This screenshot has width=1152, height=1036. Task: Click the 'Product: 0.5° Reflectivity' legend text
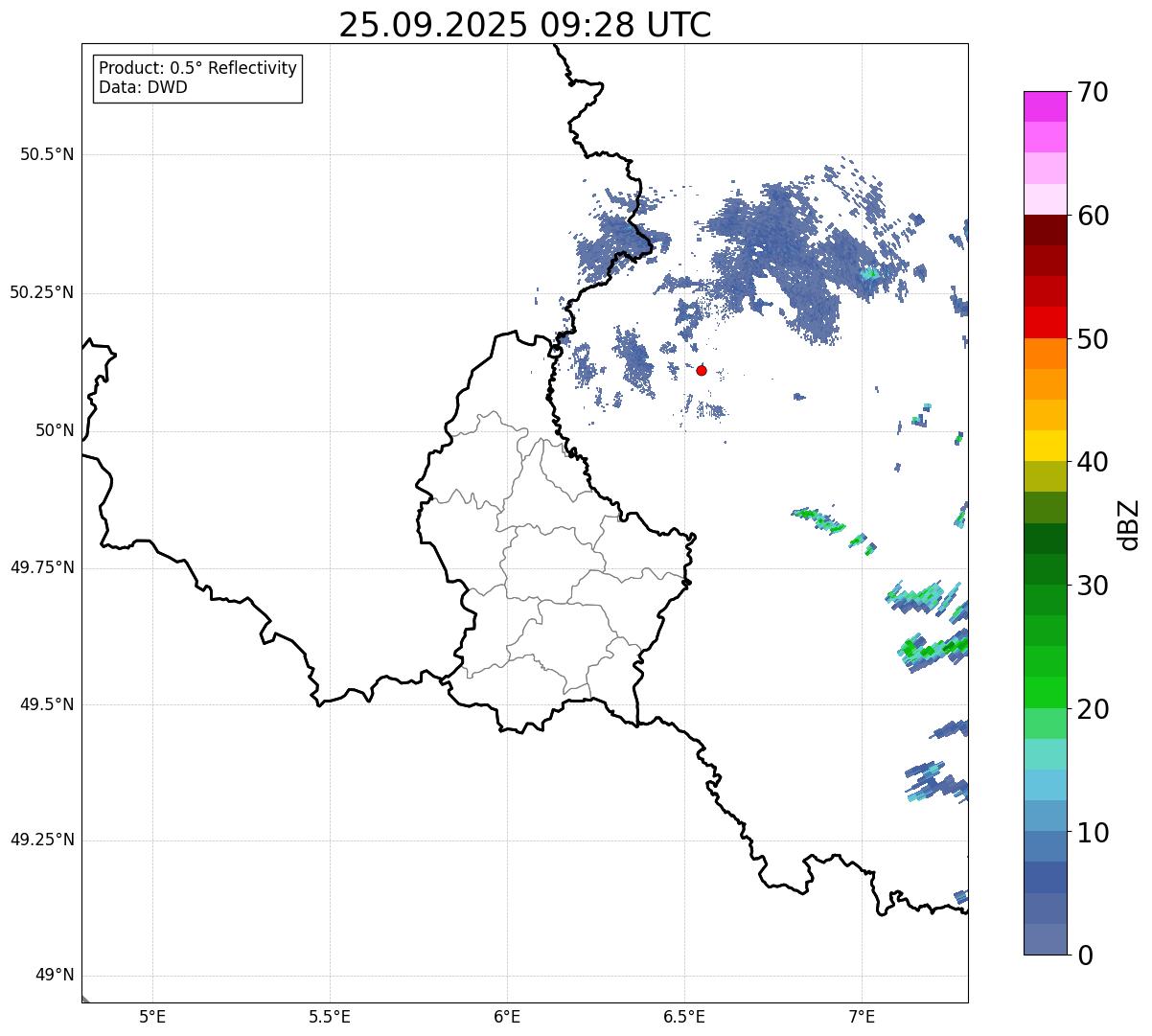198,69
